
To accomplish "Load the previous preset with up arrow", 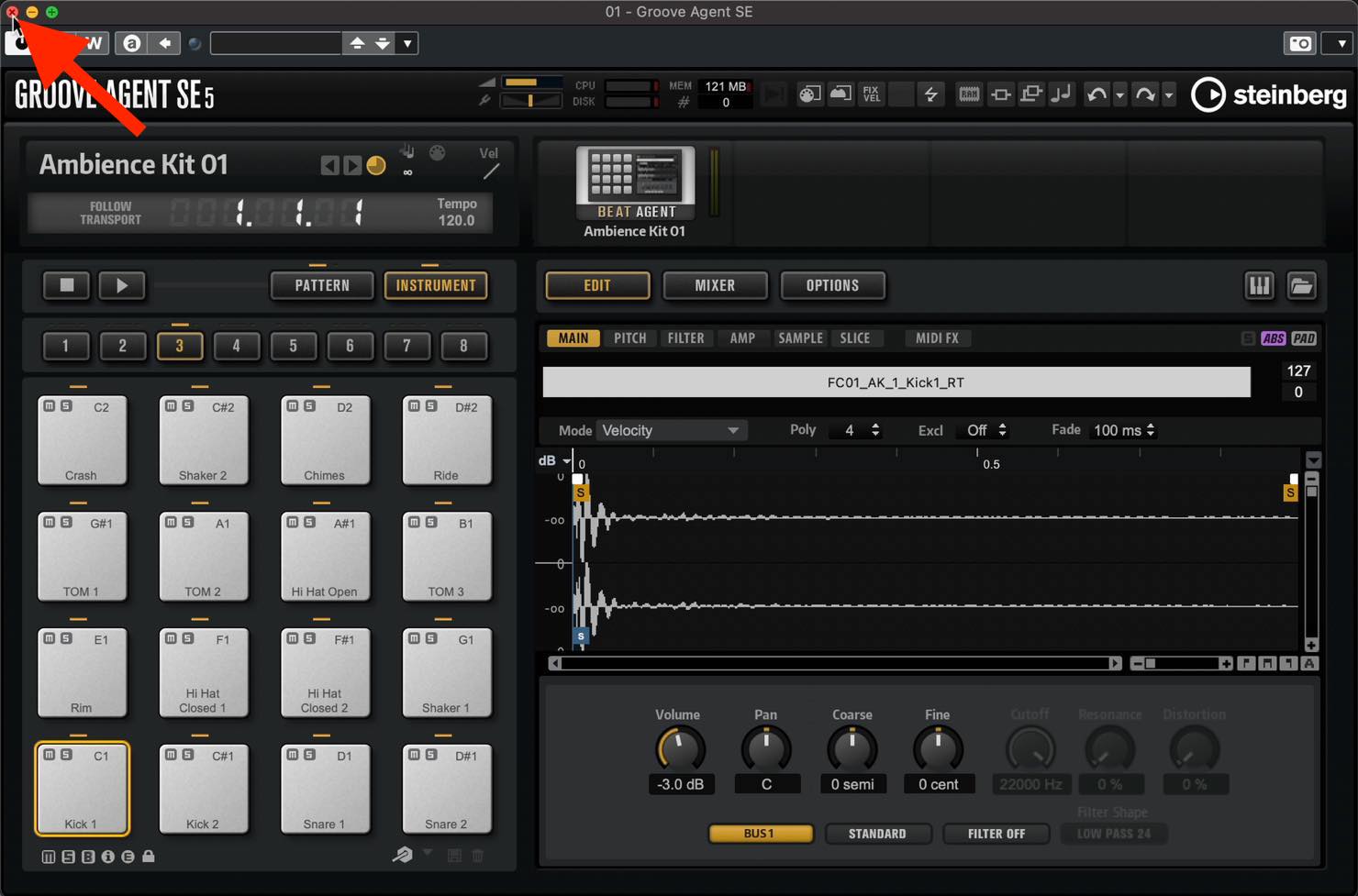I will tap(357, 43).
